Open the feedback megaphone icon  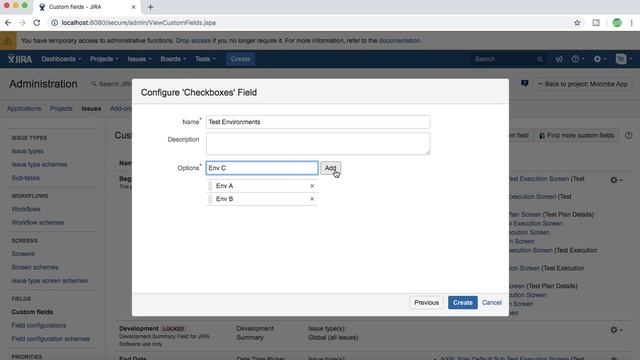559,59
